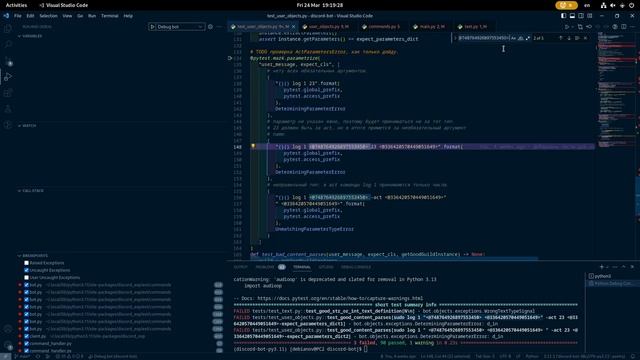Switch to user_objects.py editor tab
Screen dimensions: 640x360
(328, 27)
